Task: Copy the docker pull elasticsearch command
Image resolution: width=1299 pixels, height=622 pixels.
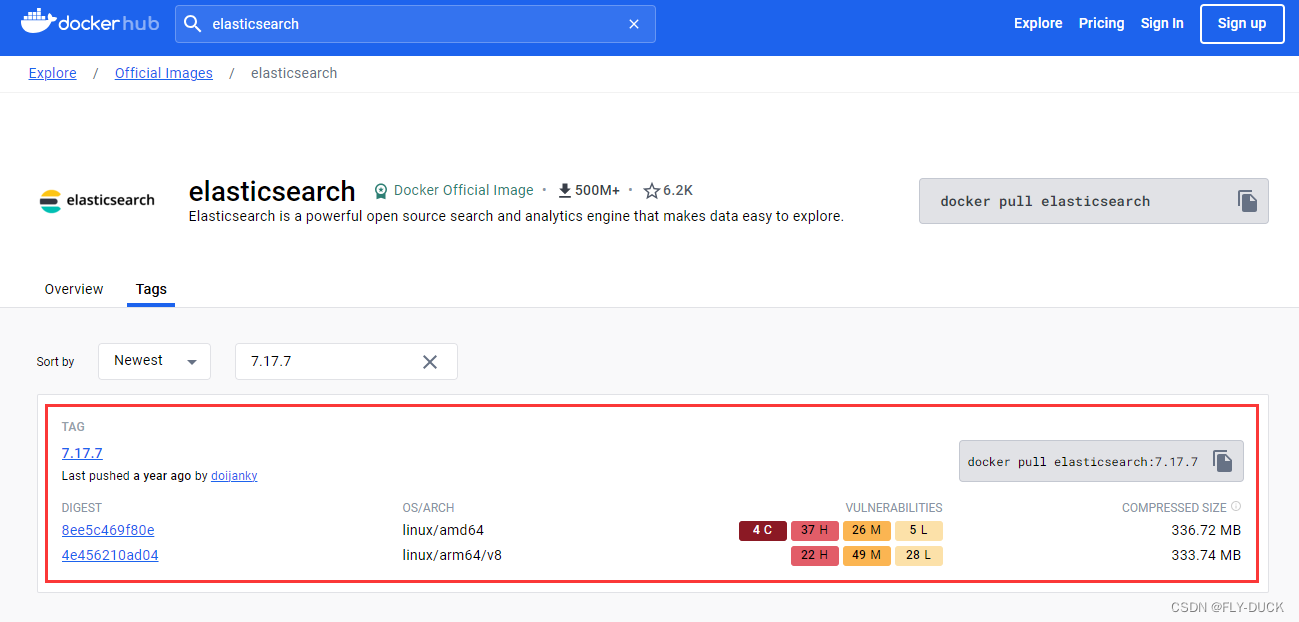Action: click(1247, 201)
